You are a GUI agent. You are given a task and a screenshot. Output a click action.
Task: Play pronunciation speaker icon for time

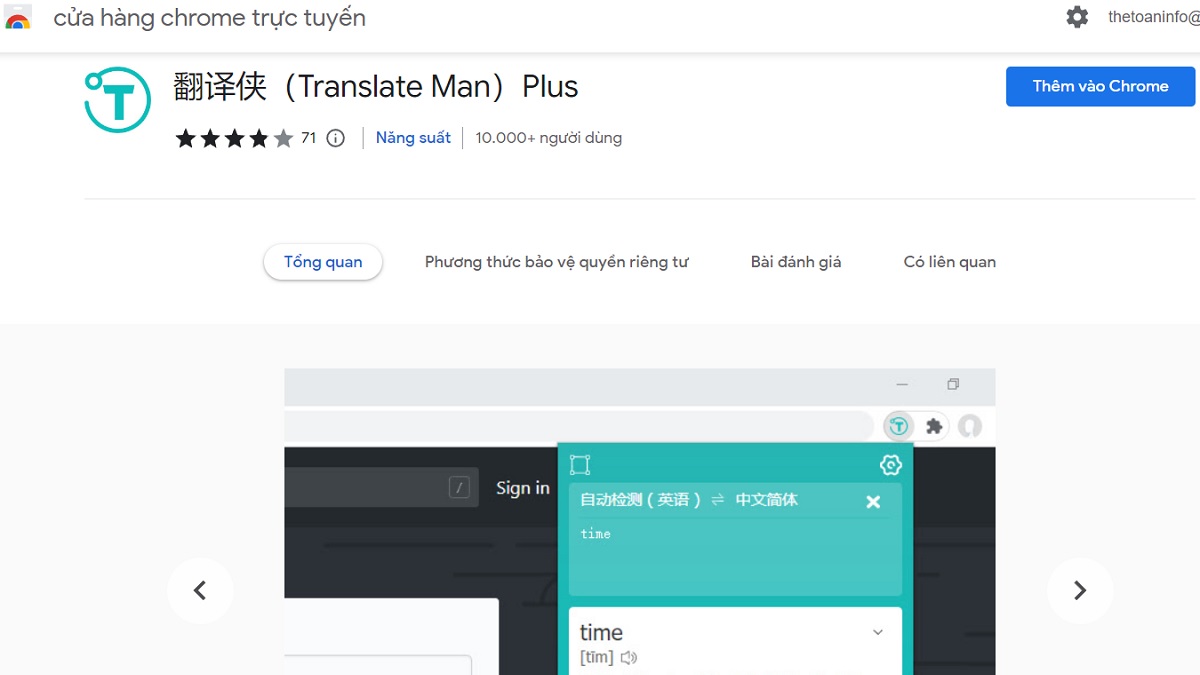tap(628, 658)
